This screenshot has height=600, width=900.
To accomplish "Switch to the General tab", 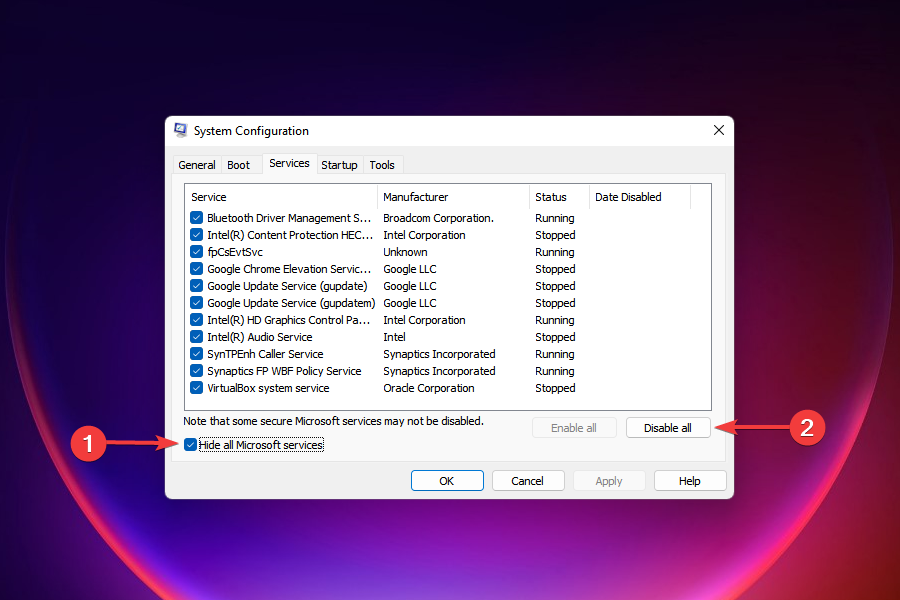I will pyautogui.click(x=196, y=164).
